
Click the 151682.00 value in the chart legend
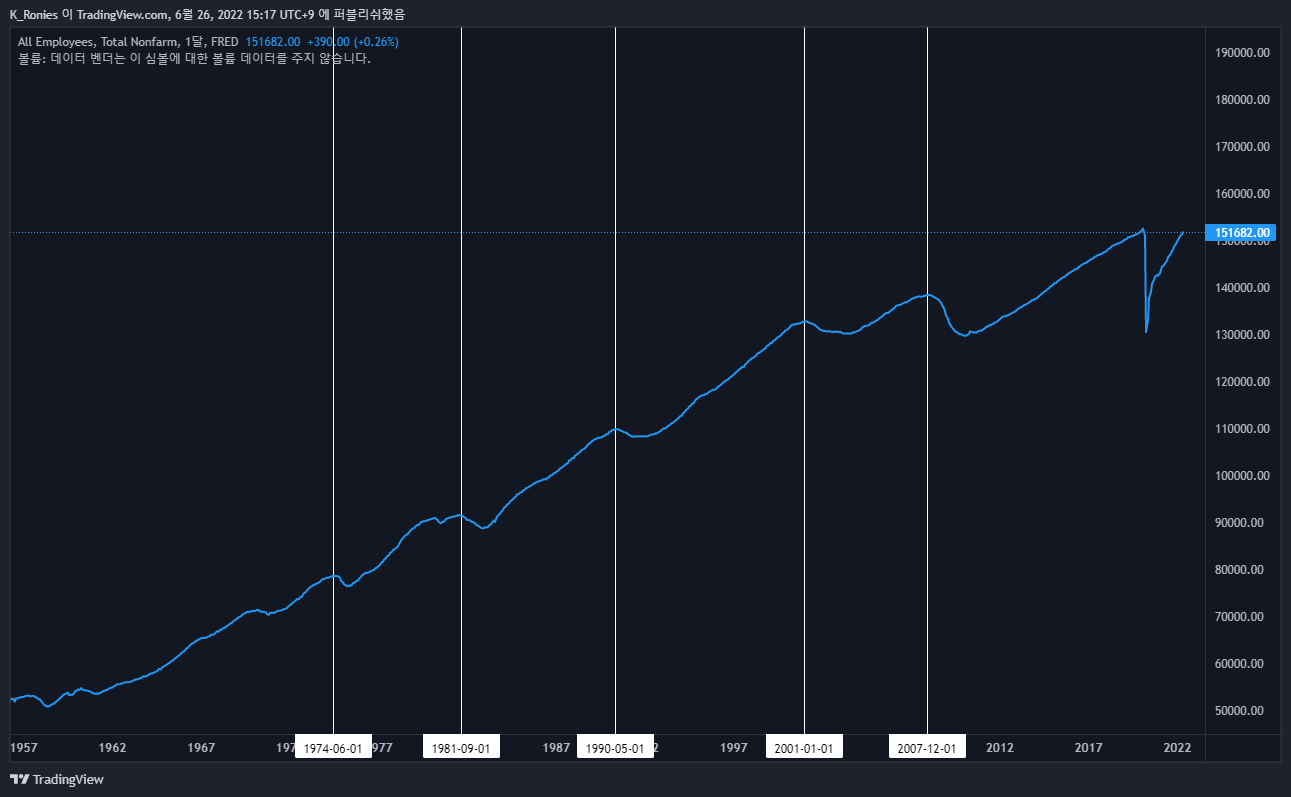click(x=273, y=43)
